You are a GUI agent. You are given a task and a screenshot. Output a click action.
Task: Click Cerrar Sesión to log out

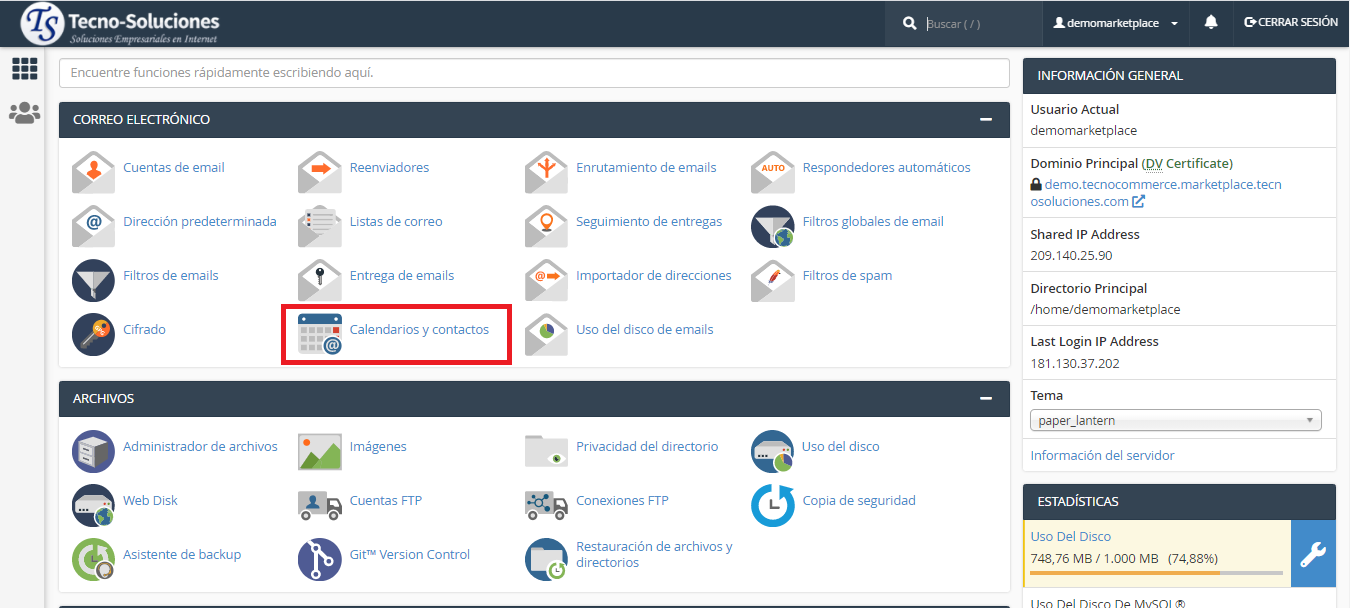pyautogui.click(x=1290, y=22)
